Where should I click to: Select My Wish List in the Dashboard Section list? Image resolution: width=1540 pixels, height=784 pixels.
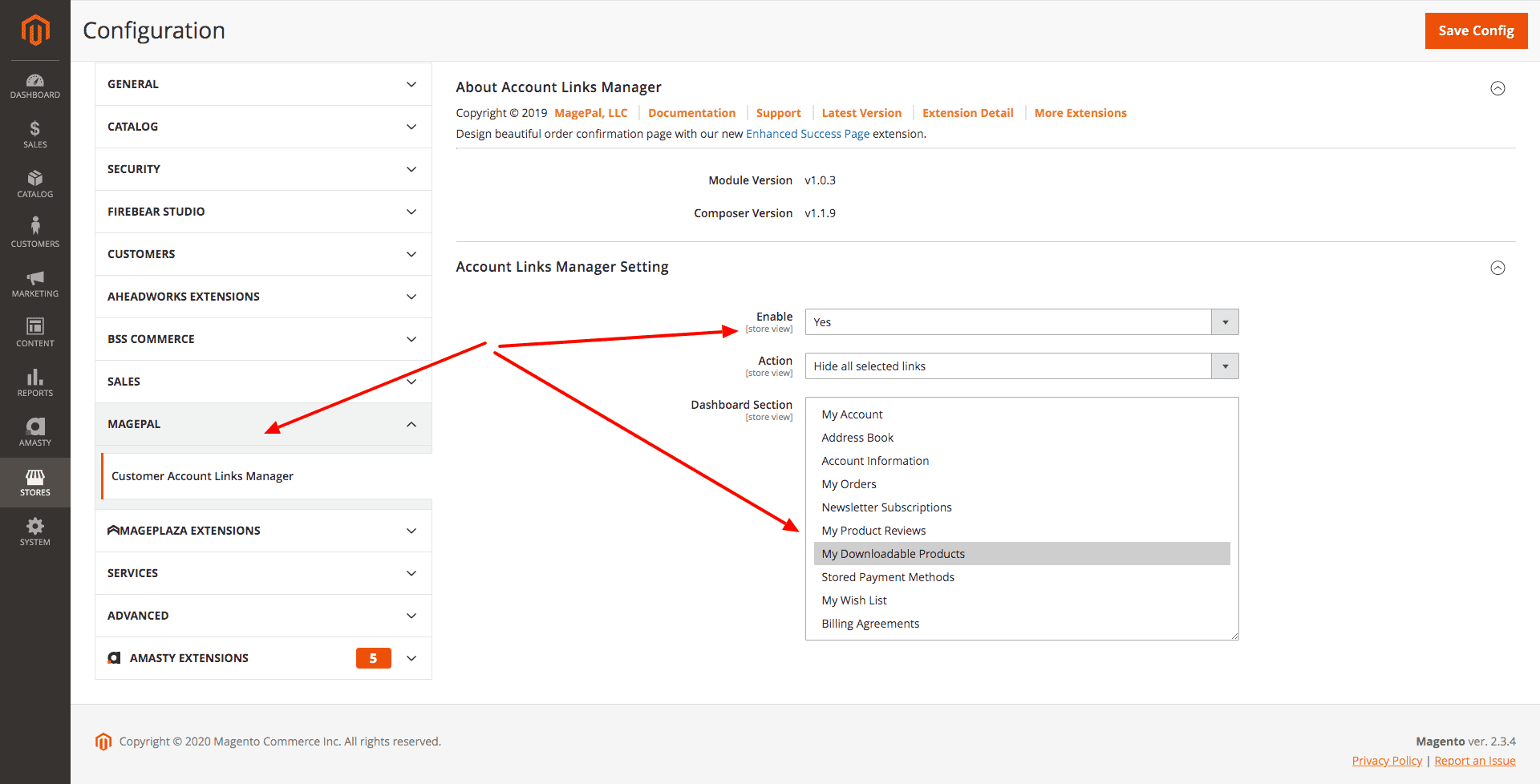(x=853, y=600)
